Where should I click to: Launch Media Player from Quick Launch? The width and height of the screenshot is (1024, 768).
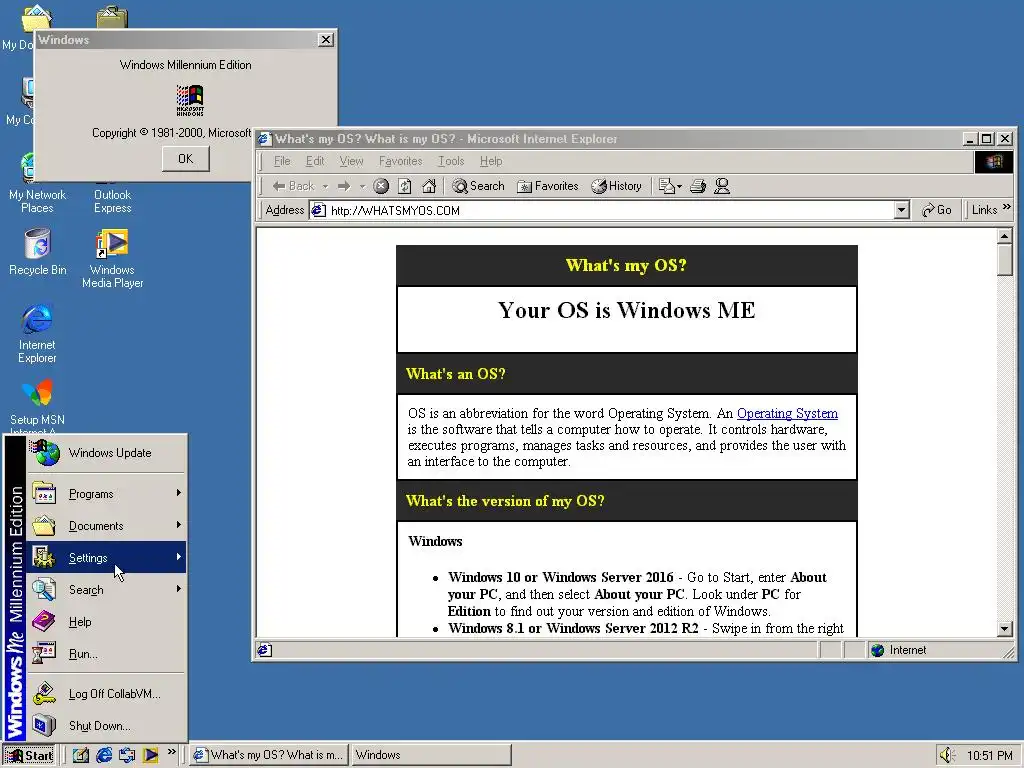(x=150, y=755)
